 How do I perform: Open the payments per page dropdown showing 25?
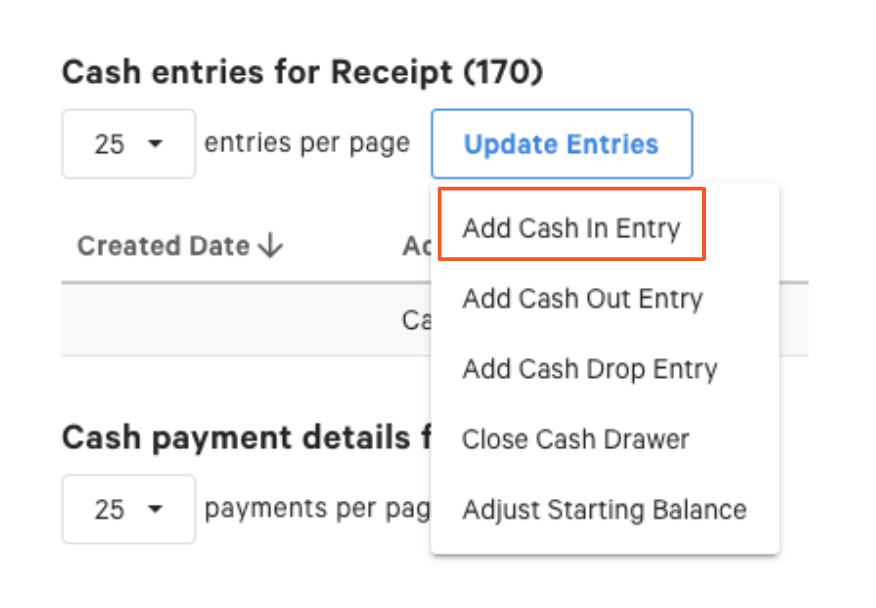click(128, 509)
